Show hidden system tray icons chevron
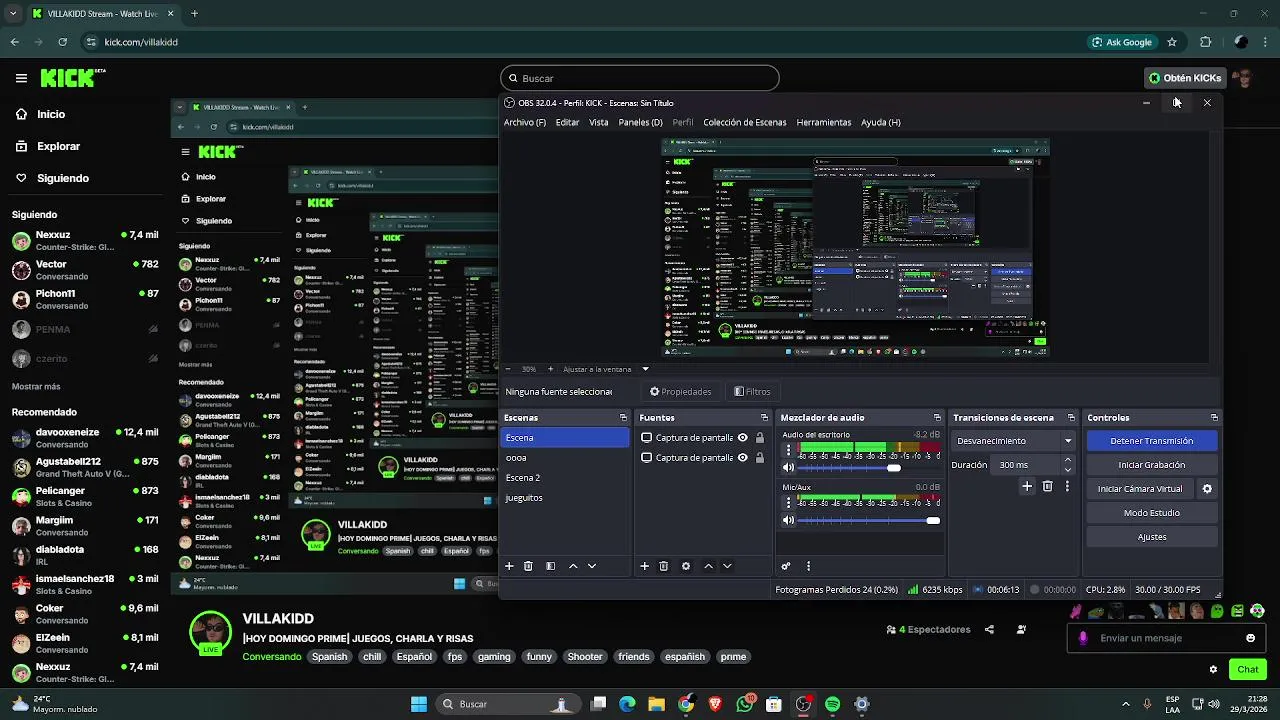 point(1126,704)
